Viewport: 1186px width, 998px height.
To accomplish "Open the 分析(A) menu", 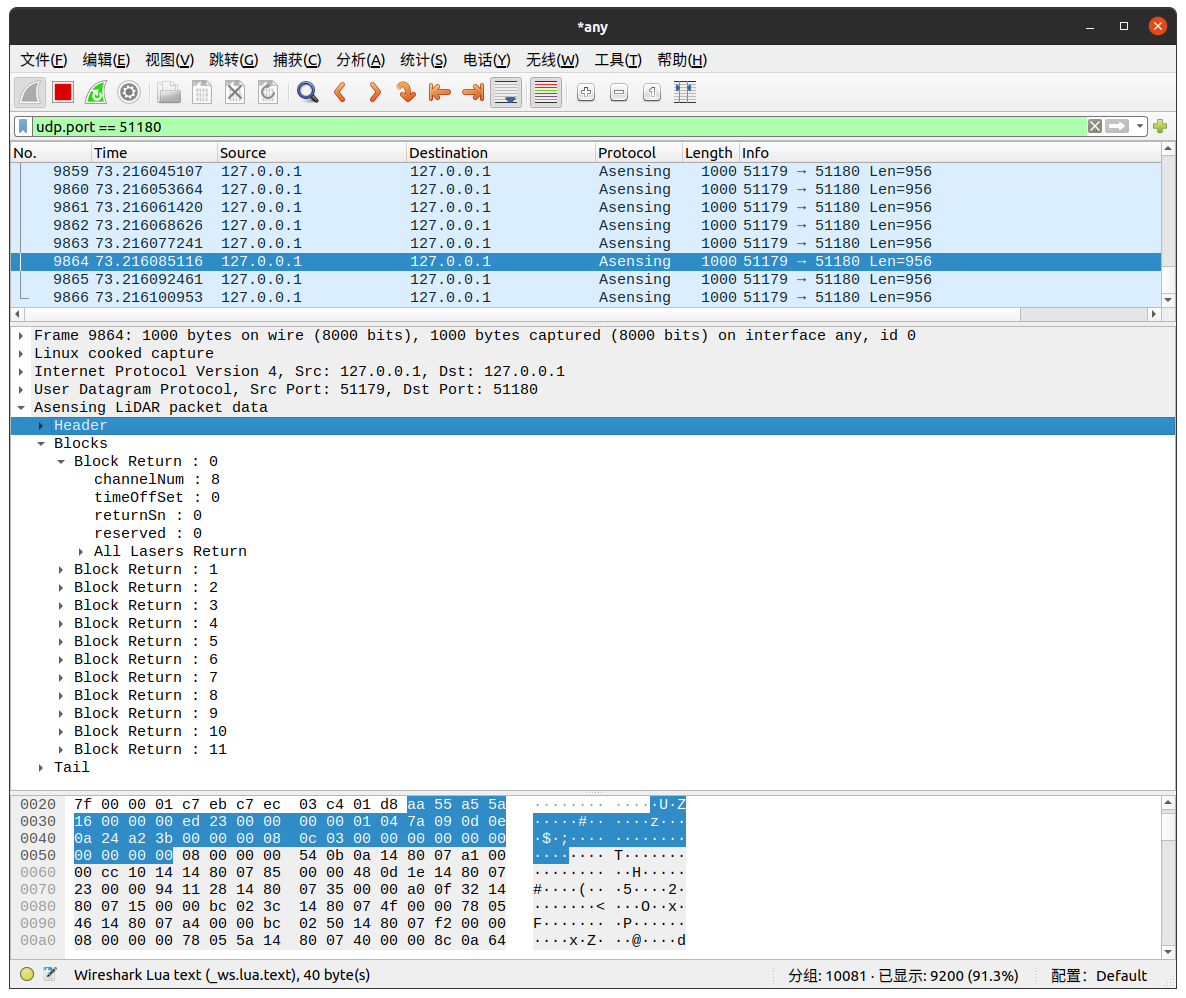I will coord(360,60).
